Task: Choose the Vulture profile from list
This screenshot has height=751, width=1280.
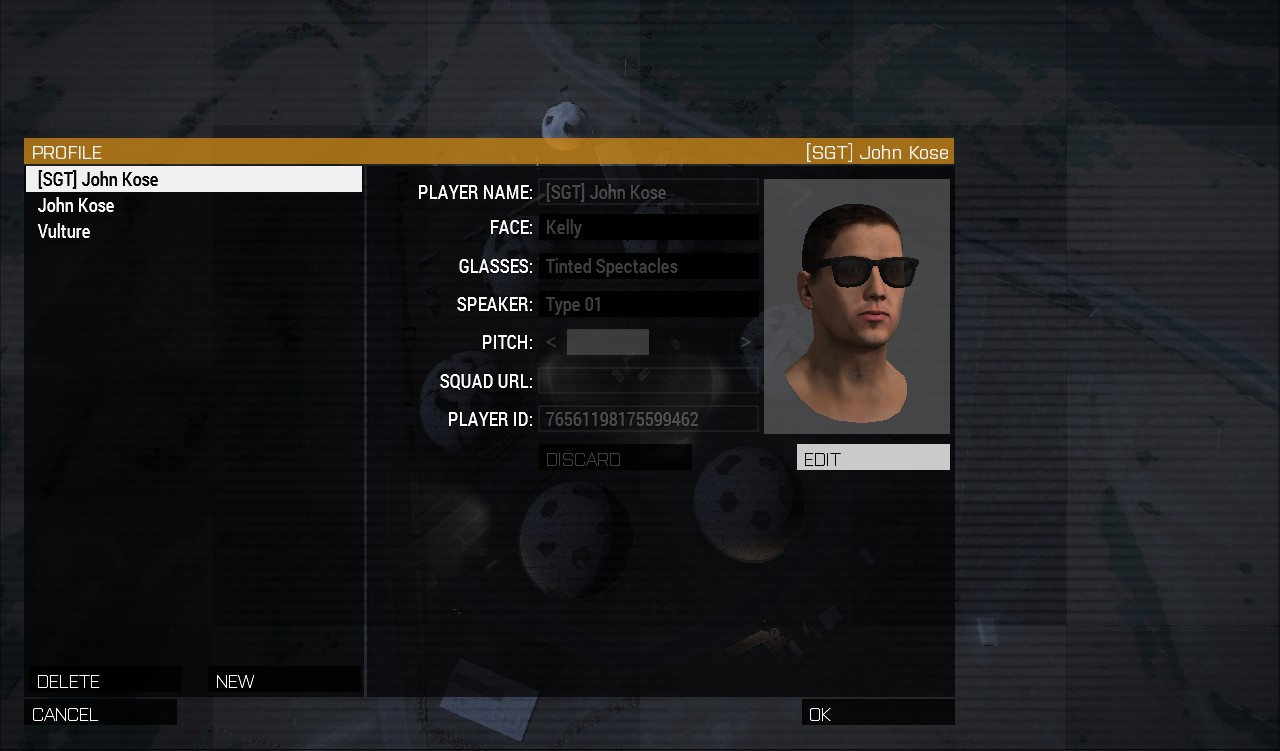Action: pyautogui.click(x=194, y=231)
